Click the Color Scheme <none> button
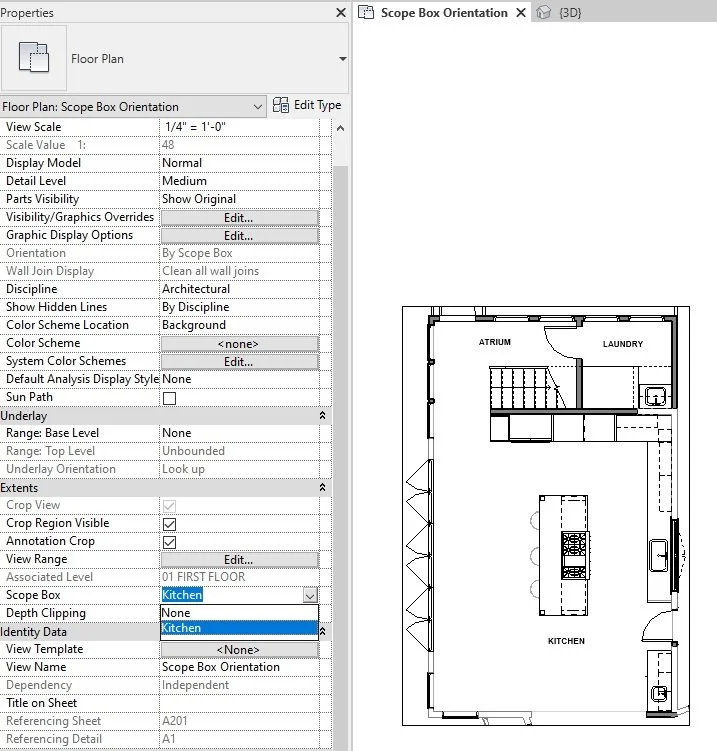This screenshot has width=717, height=751. pos(239,344)
